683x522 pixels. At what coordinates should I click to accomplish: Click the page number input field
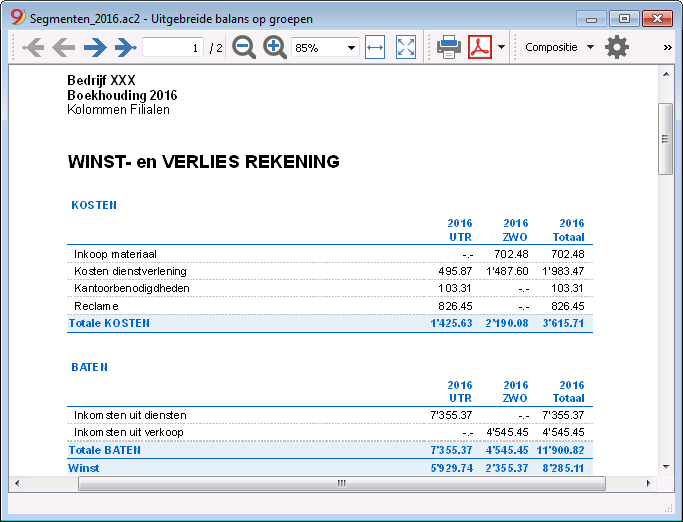(173, 47)
